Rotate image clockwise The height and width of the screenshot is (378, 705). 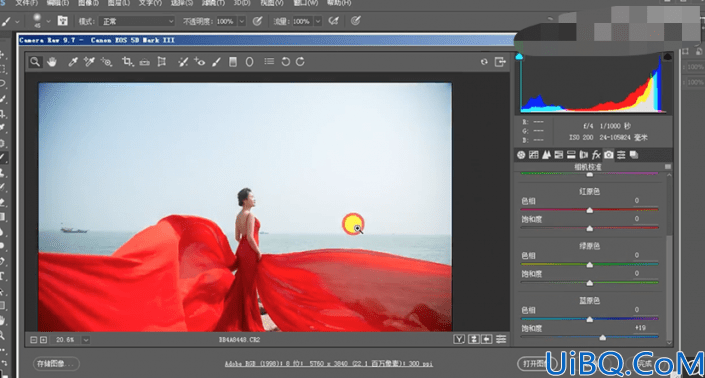click(300, 62)
